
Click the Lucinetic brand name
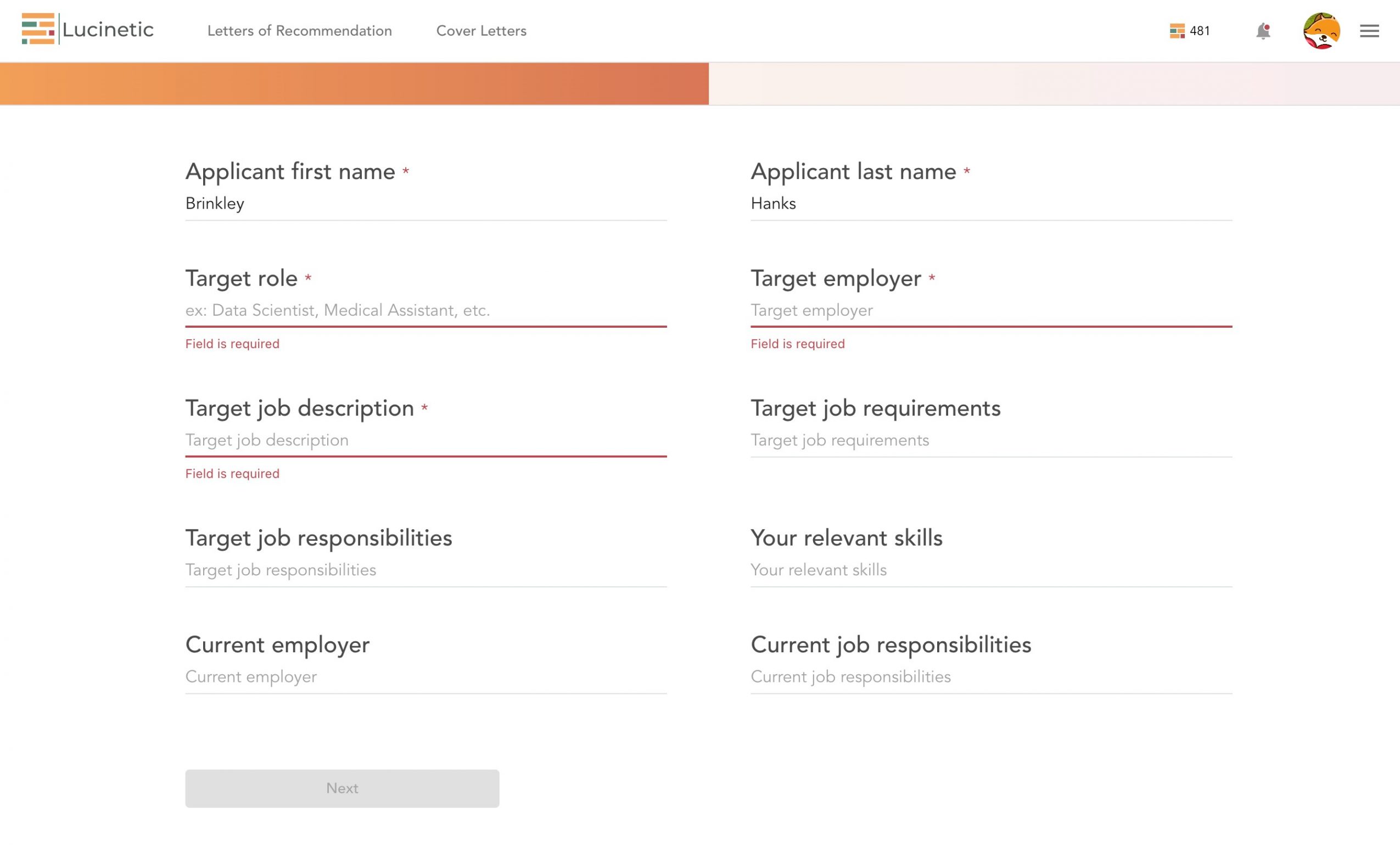click(x=108, y=30)
